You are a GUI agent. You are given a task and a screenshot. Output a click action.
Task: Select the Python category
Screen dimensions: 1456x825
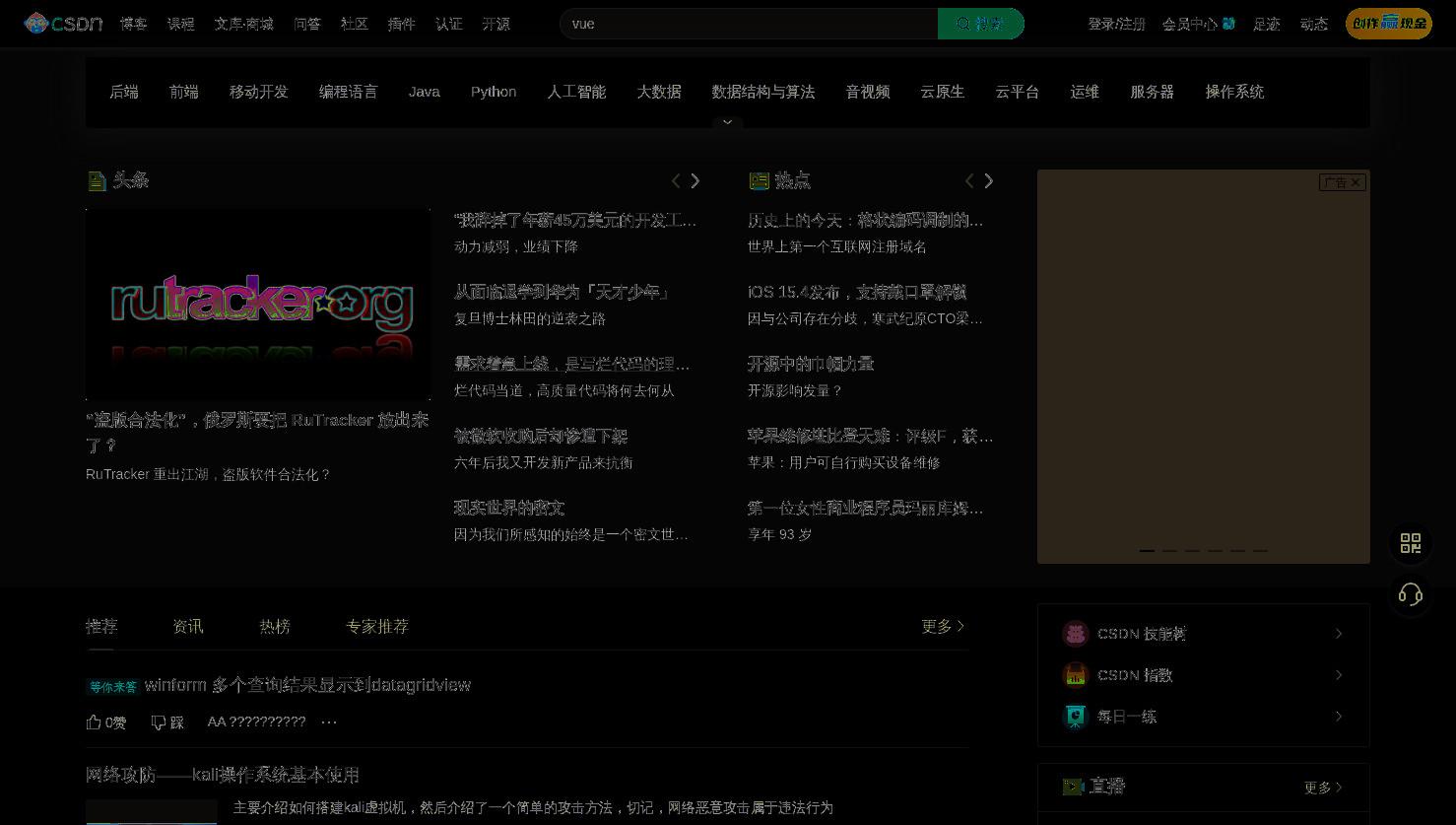(x=494, y=92)
